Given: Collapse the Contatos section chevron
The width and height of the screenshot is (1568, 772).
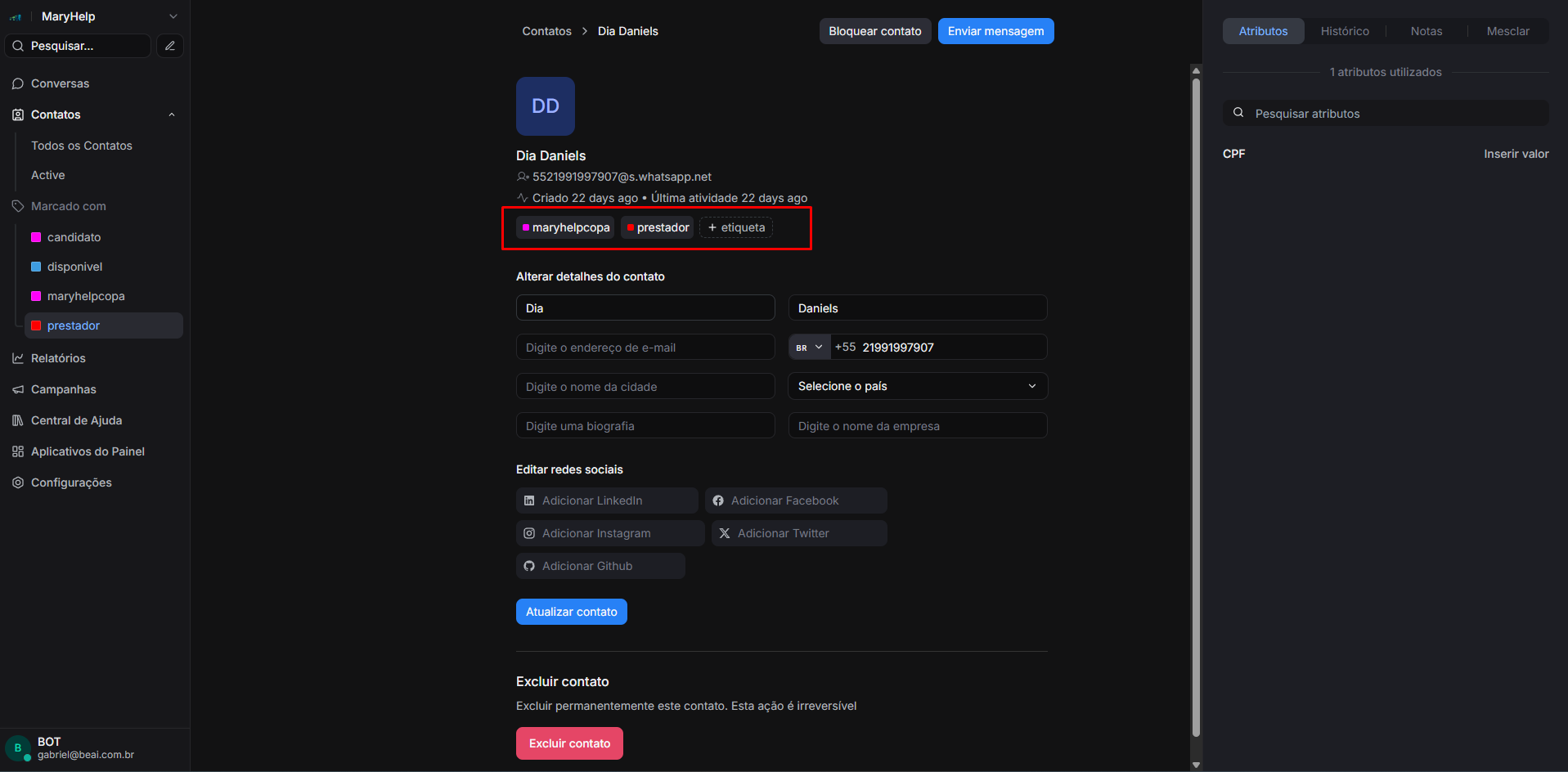Looking at the screenshot, I should 172,114.
